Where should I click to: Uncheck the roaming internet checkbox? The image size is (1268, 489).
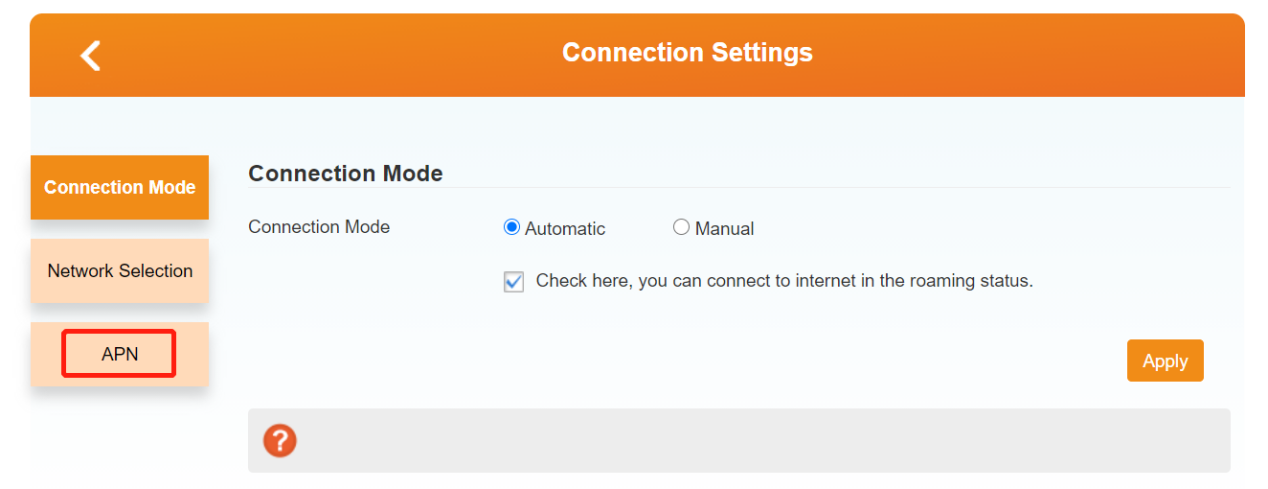coord(514,282)
